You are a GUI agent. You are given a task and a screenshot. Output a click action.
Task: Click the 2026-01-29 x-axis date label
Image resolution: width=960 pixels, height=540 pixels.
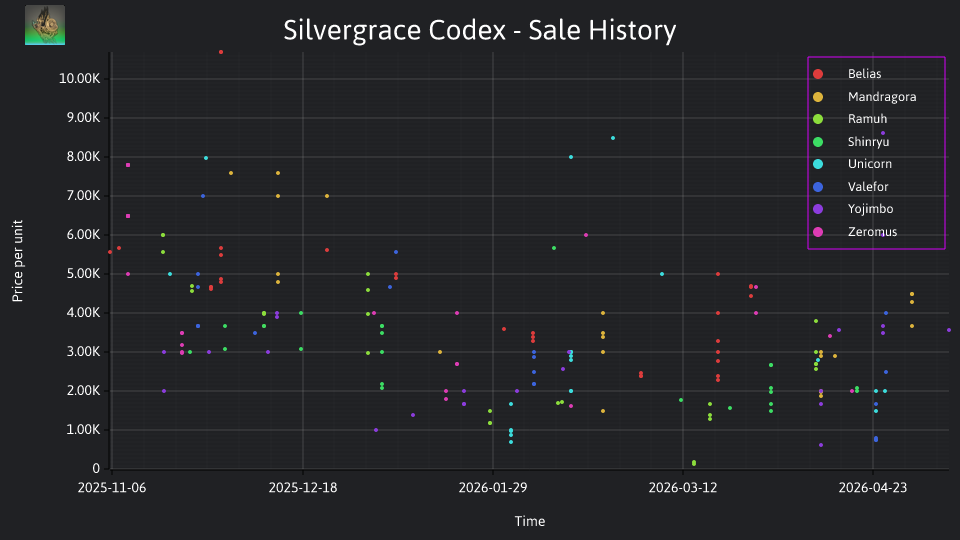493,488
